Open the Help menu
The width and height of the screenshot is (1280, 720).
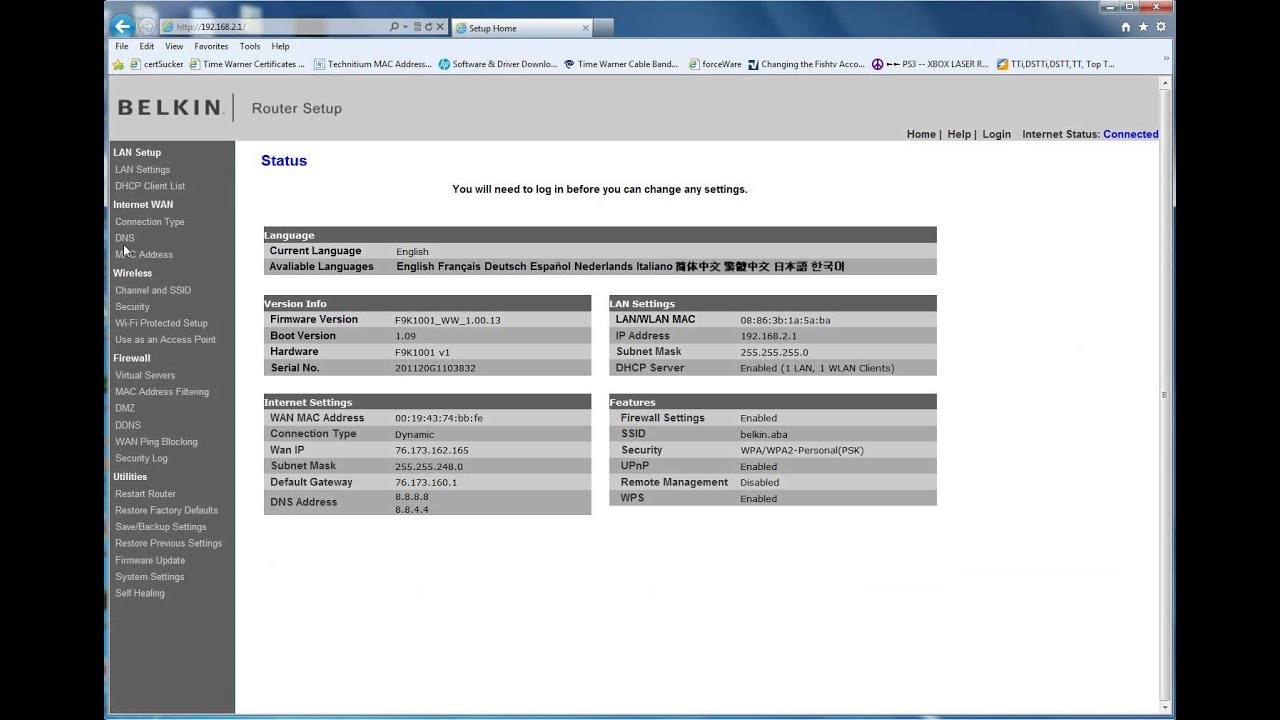[x=281, y=46]
